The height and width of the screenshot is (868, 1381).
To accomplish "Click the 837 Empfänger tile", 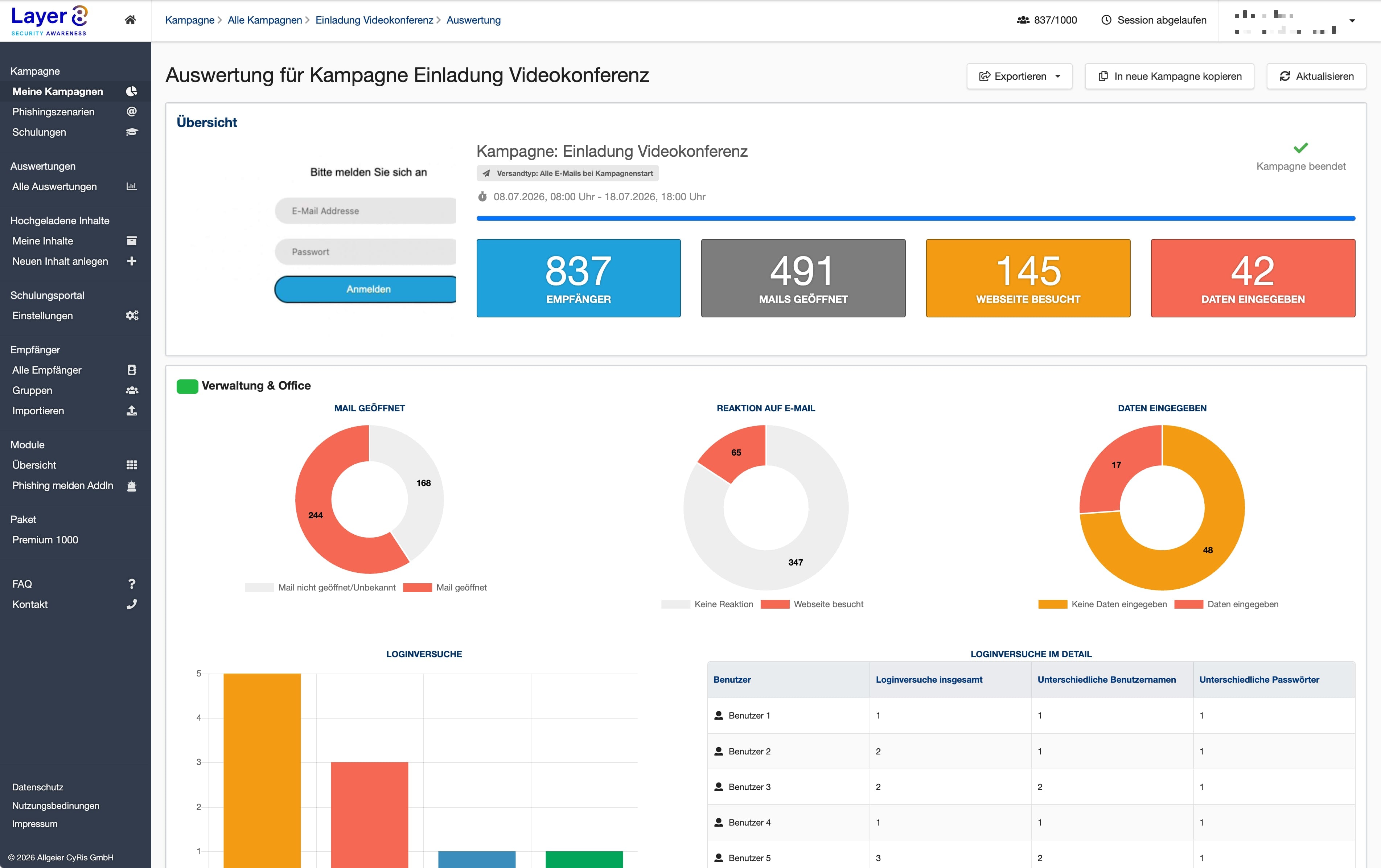I will coord(579,278).
